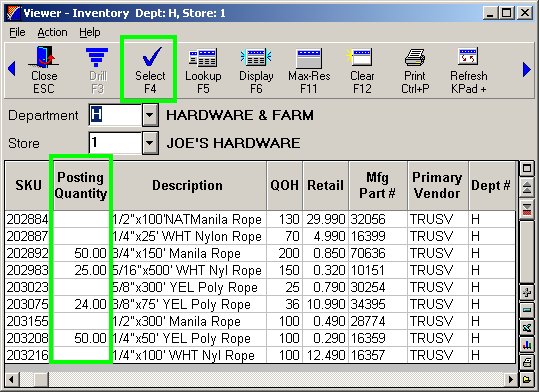Click the Print Ctrl+P printer icon
The height and width of the screenshot is (392, 539).
(x=415, y=57)
